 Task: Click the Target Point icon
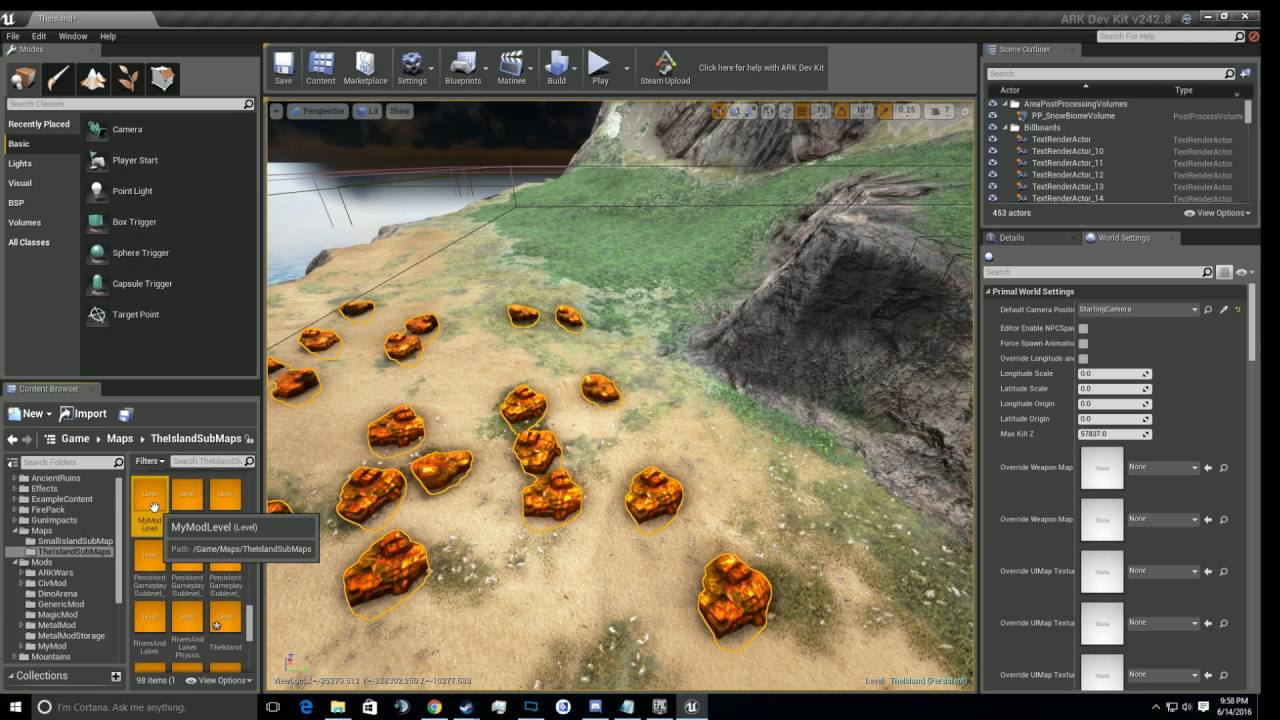(x=97, y=315)
